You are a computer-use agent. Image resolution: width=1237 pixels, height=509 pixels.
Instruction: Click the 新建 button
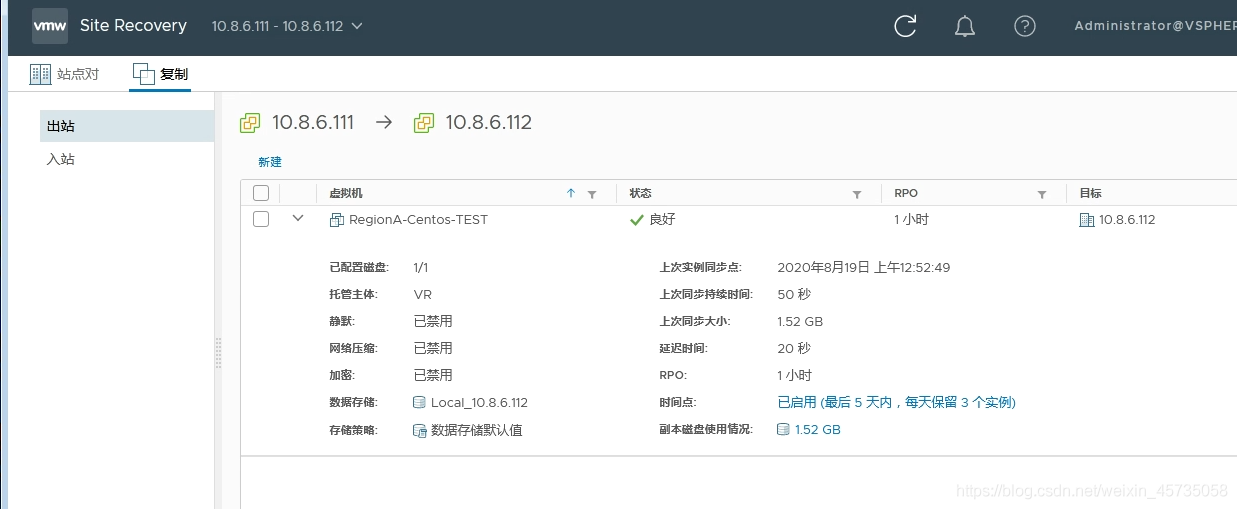[x=270, y=162]
